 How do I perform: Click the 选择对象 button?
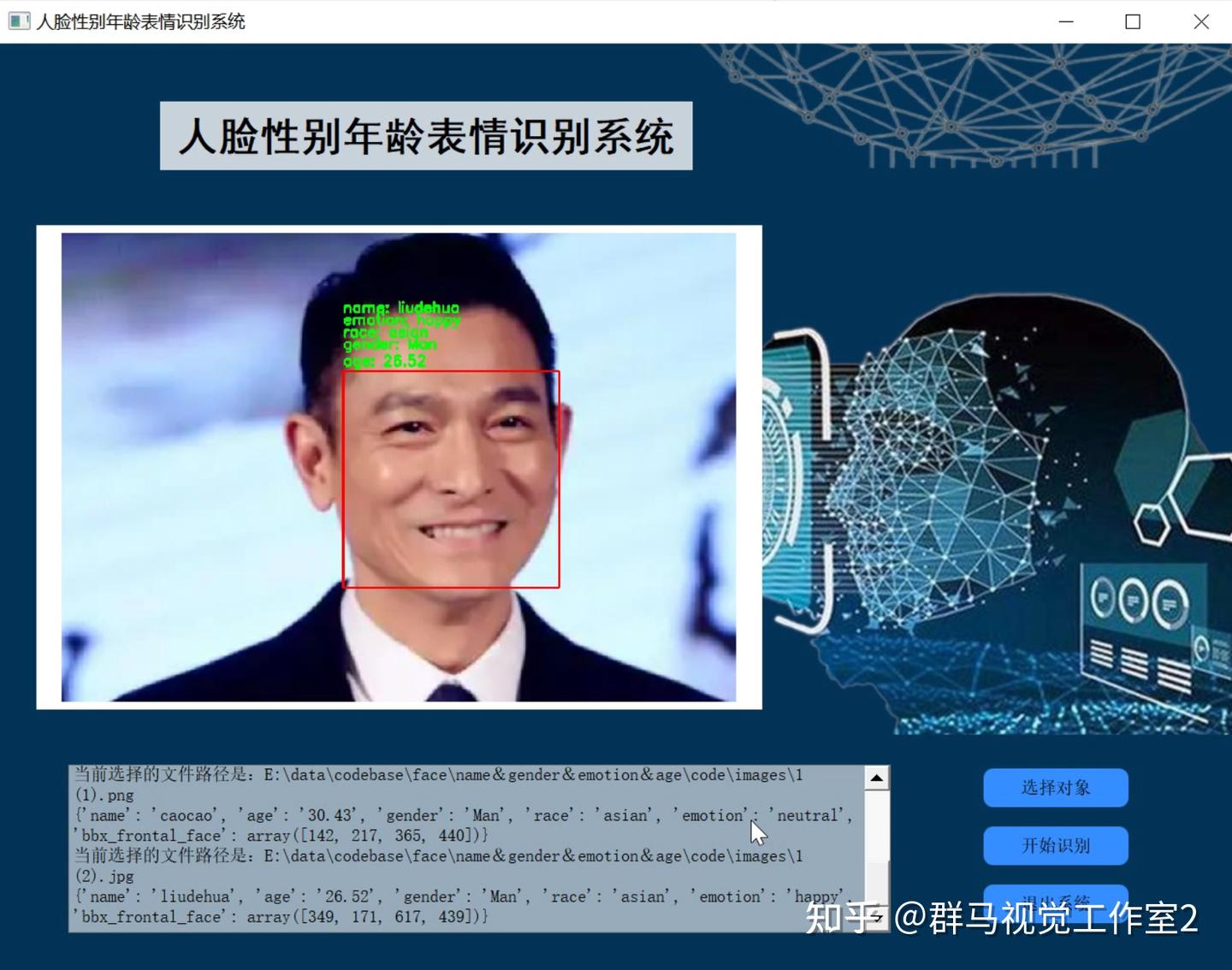click(x=1056, y=788)
